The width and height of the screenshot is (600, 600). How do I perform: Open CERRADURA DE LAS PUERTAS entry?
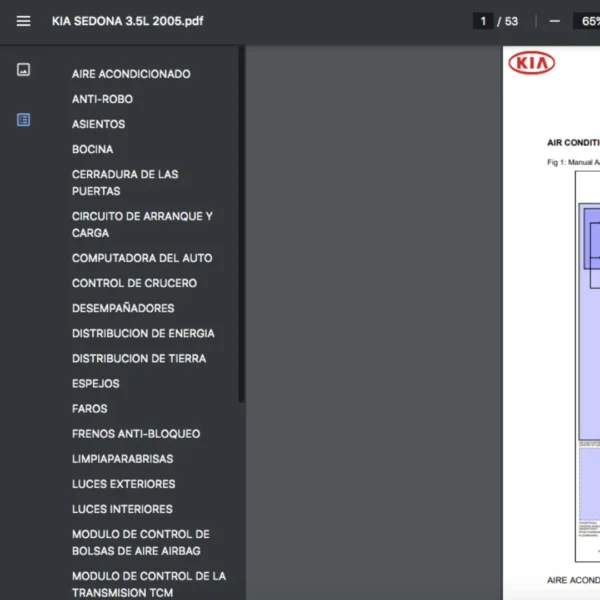[x=125, y=183]
